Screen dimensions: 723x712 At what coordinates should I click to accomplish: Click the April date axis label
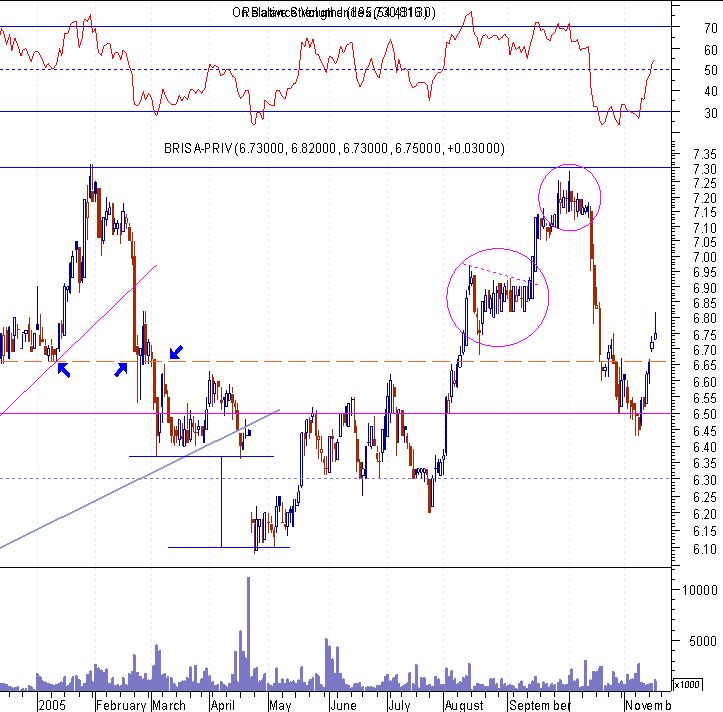coord(223,705)
